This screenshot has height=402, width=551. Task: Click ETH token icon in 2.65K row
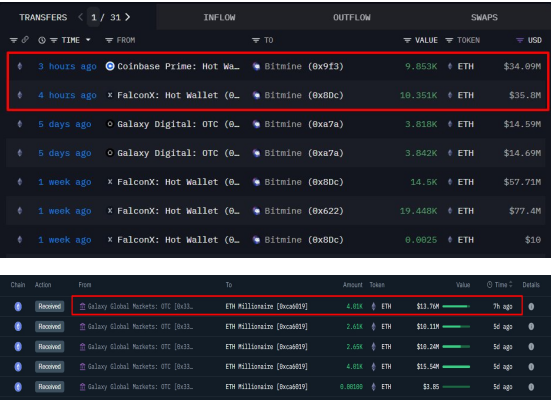(374, 346)
